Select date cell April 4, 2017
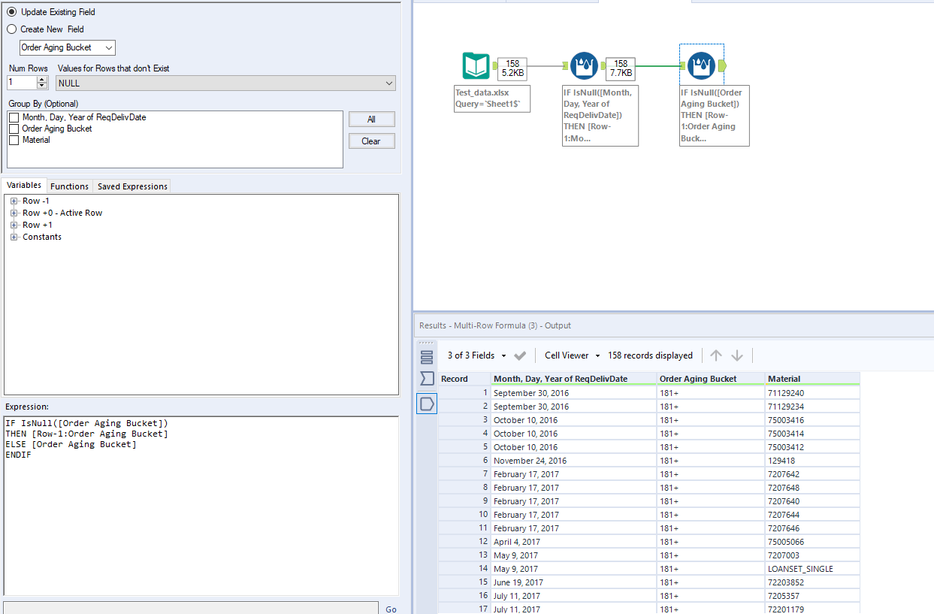The image size is (934, 614). click(x=574, y=542)
